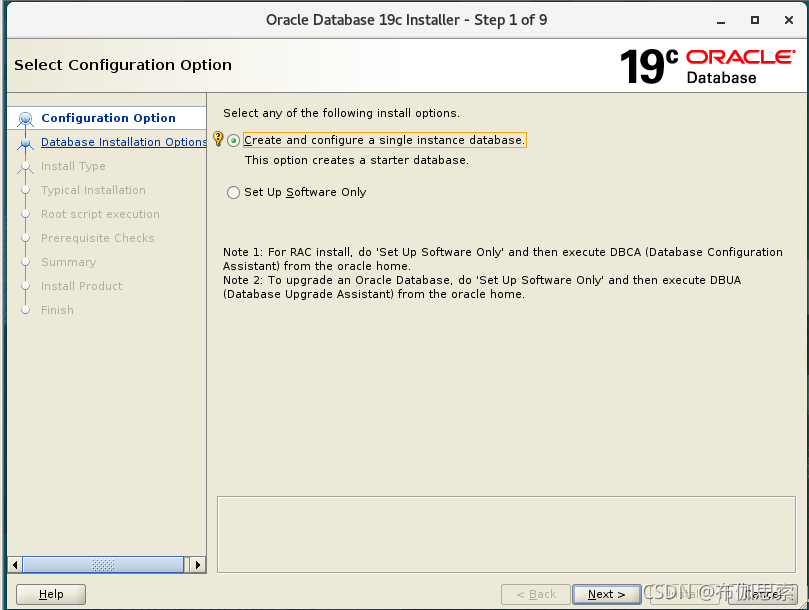Select Configuration Option in the step list
Screen dimensions: 809x610
pyautogui.click(x=108, y=118)
